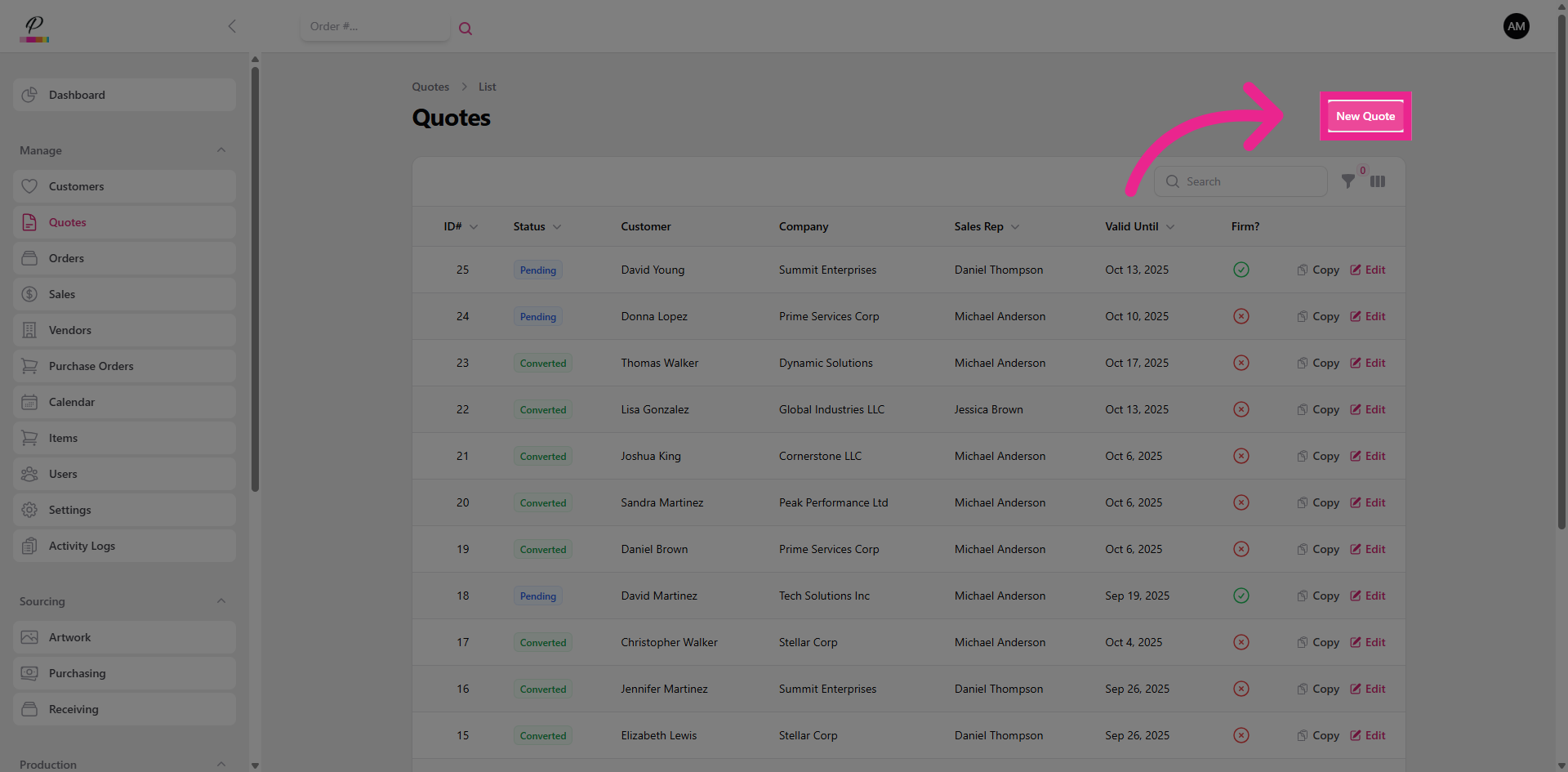Click the magnifier icon beside Order # field
The height and width of the screenshot is (772, 1568).
[465, 29]
